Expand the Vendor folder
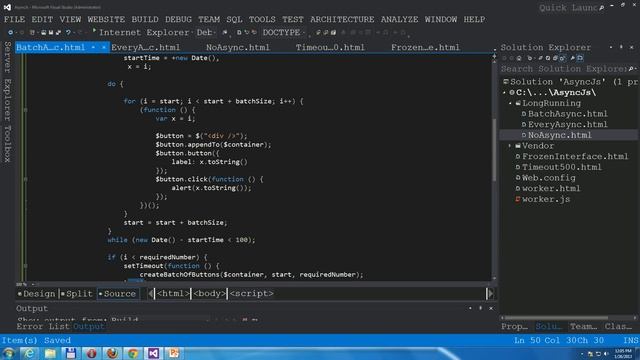 (510, 146)
